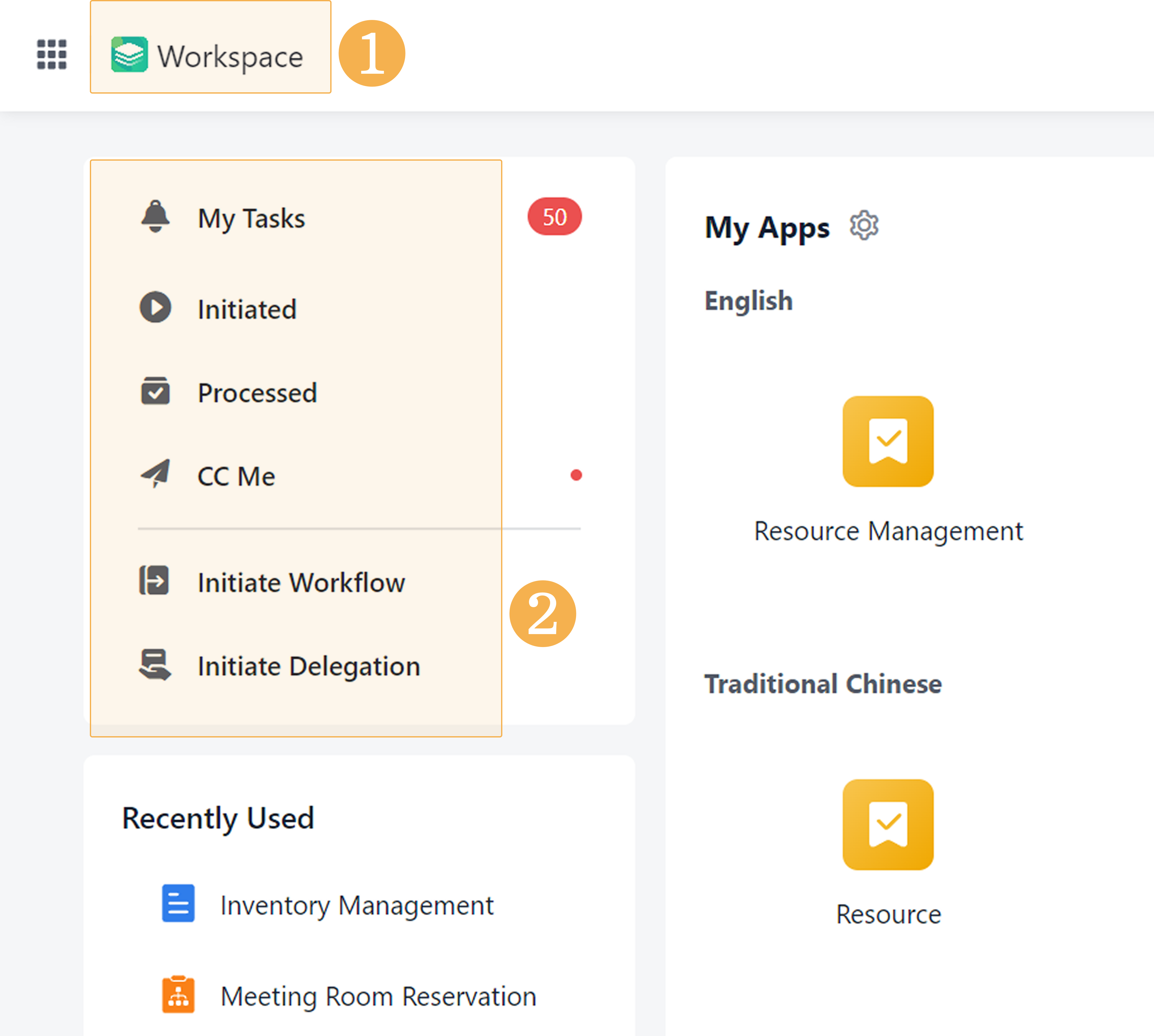1154x1036 pixels.
Task: Open My Apps settings gear
Action: [x=864, y=225]
